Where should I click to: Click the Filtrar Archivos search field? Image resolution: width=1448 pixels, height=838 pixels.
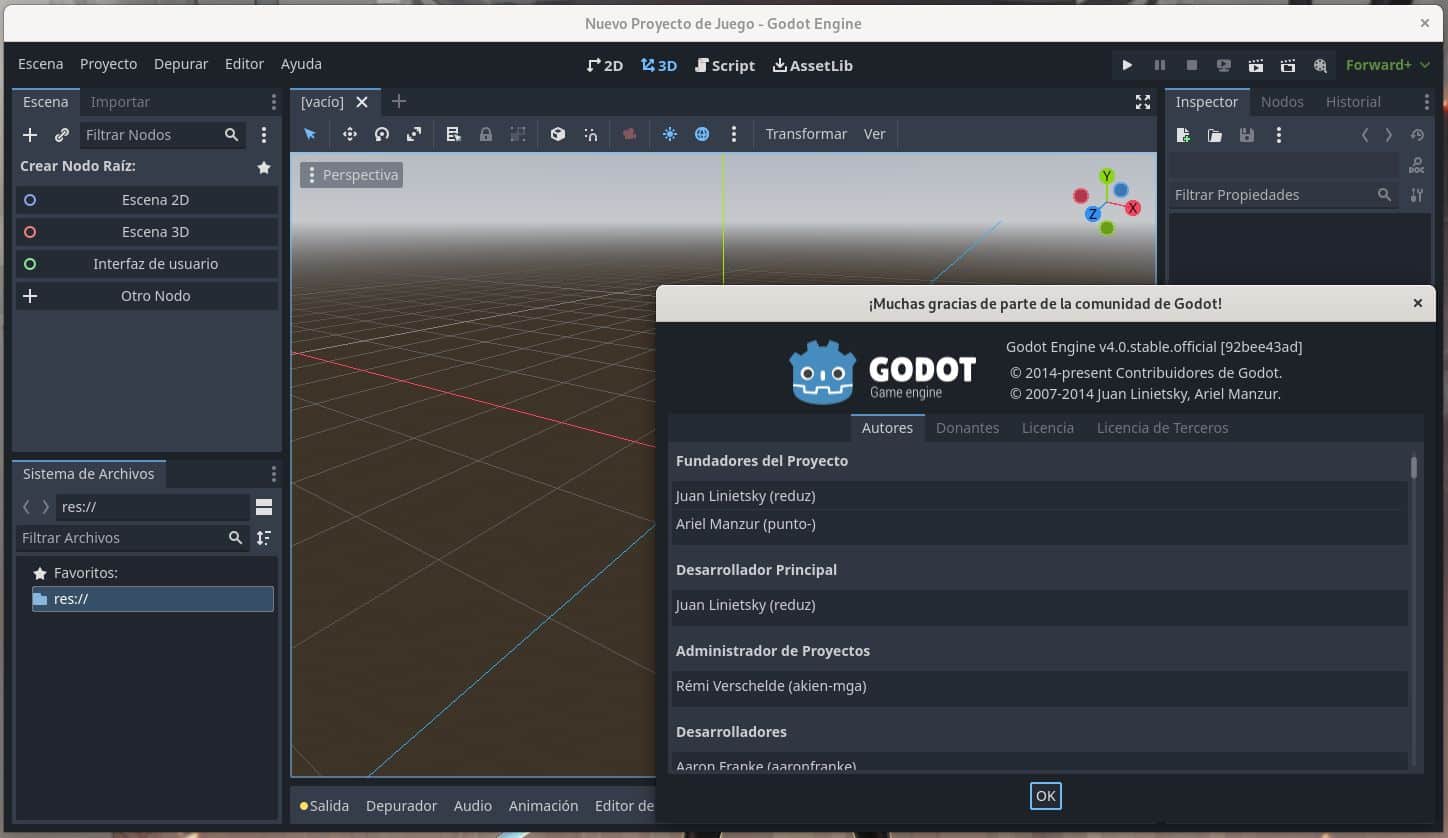click(133, 538)
